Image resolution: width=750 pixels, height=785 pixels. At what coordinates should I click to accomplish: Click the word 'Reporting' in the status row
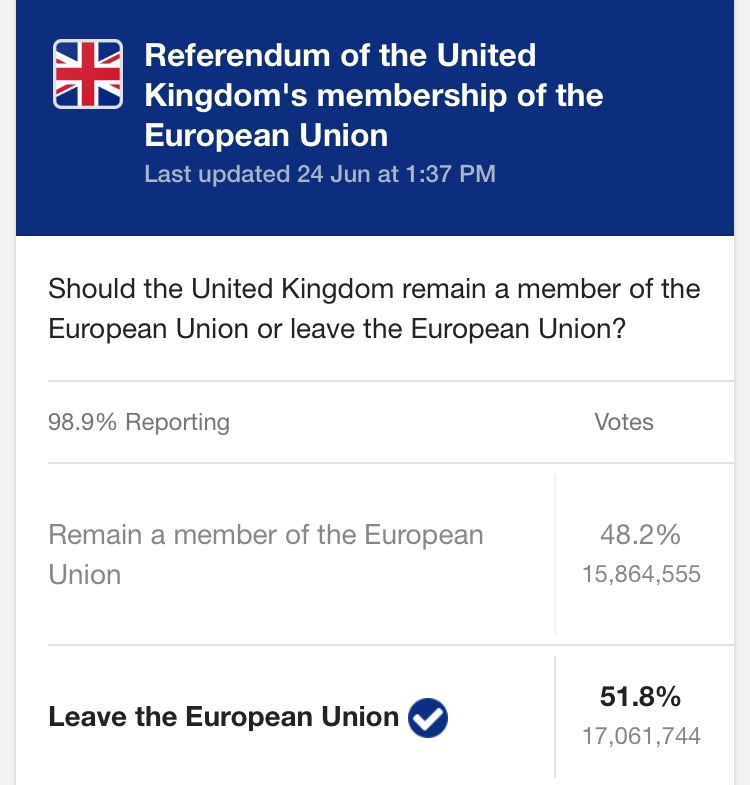[178, 423]
